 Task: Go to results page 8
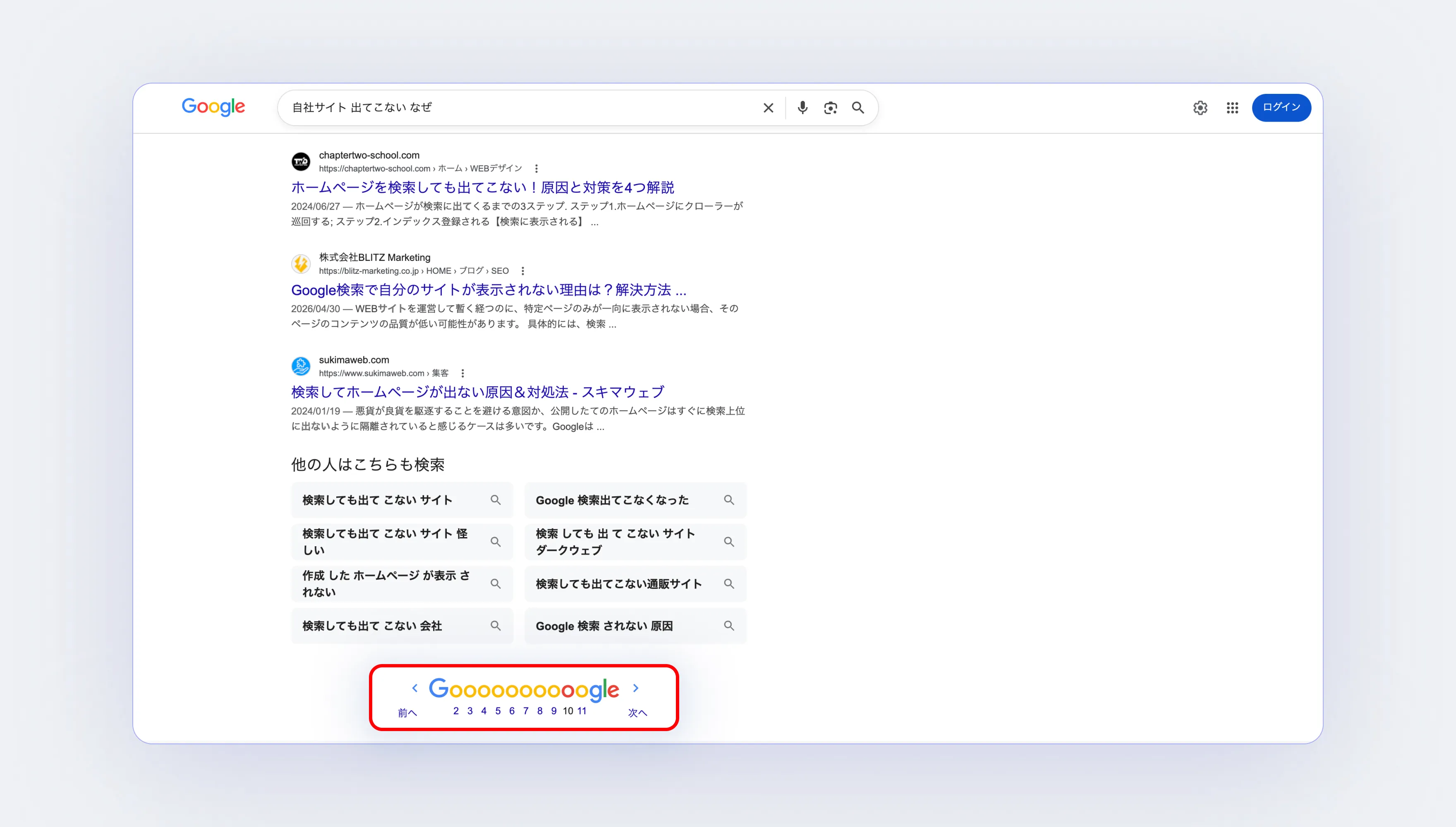tap(540, 710)
